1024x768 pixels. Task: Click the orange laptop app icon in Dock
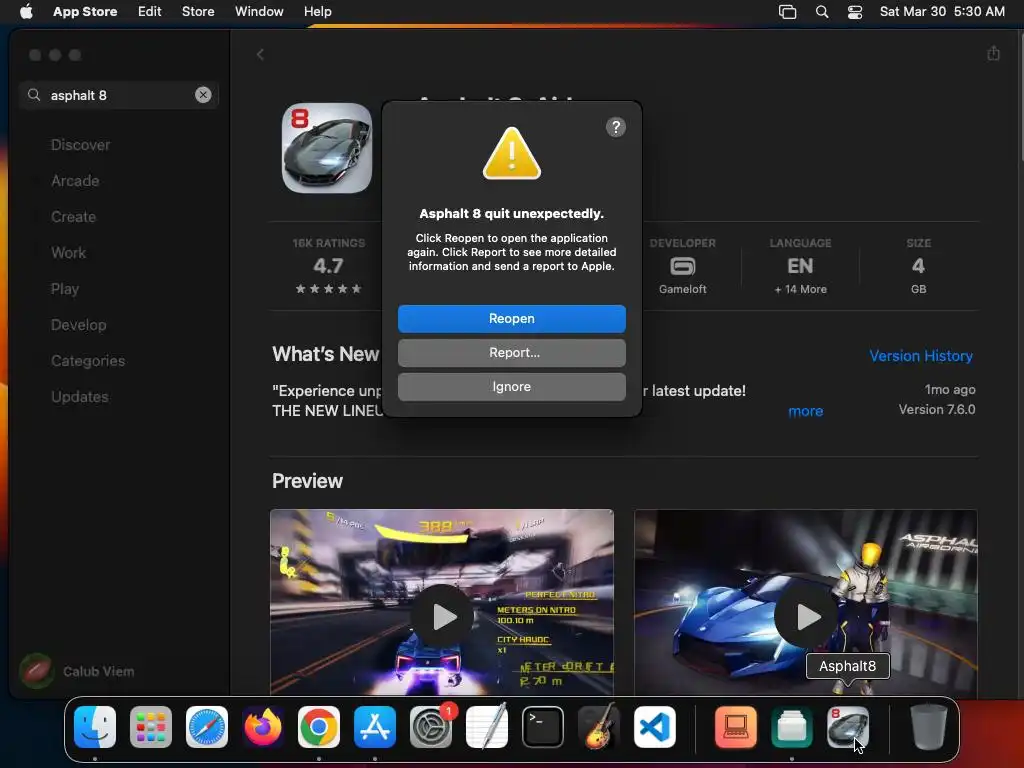click(x=736, y=727)
